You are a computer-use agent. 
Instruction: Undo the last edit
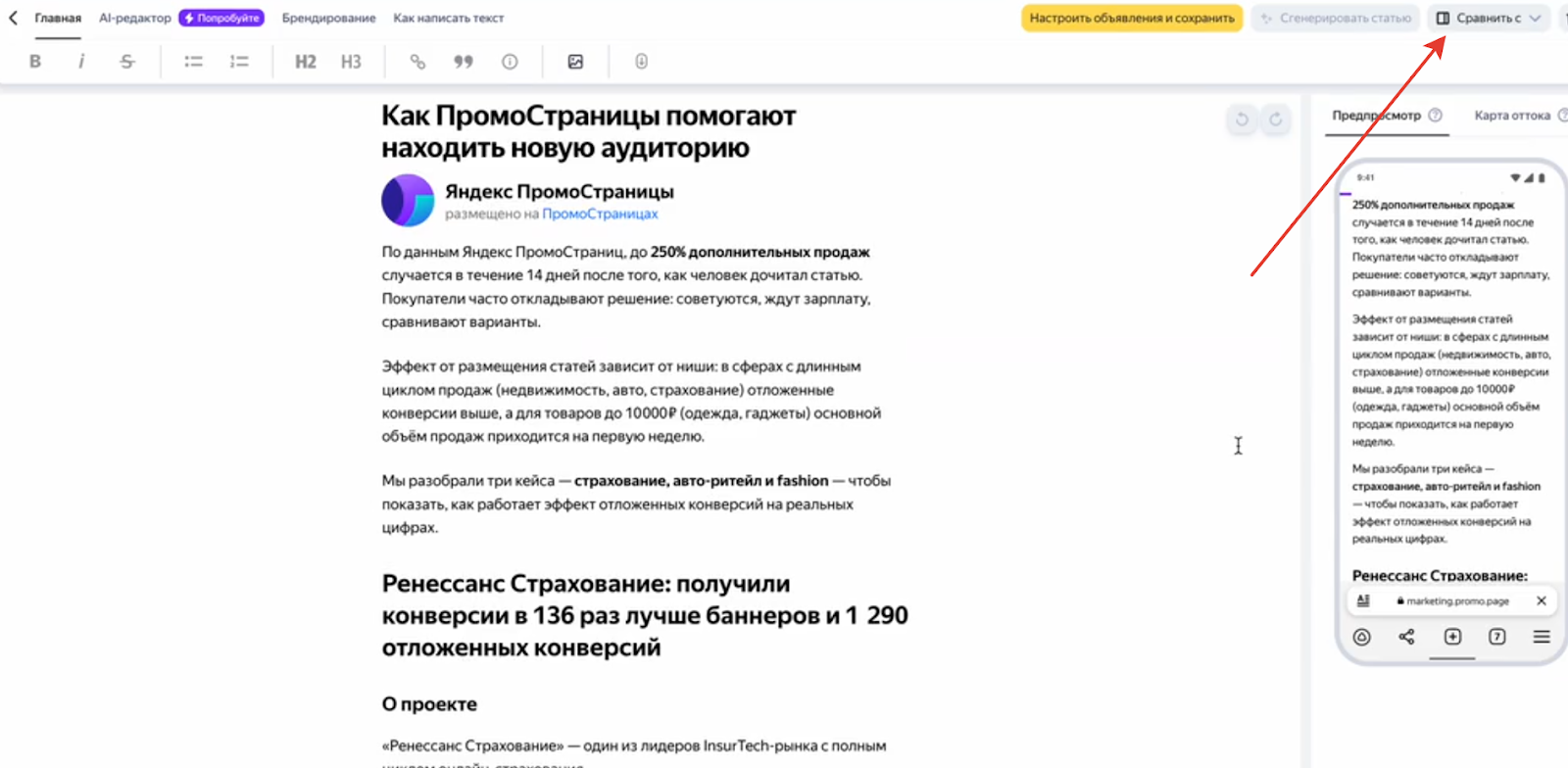tap(1242, 120)
